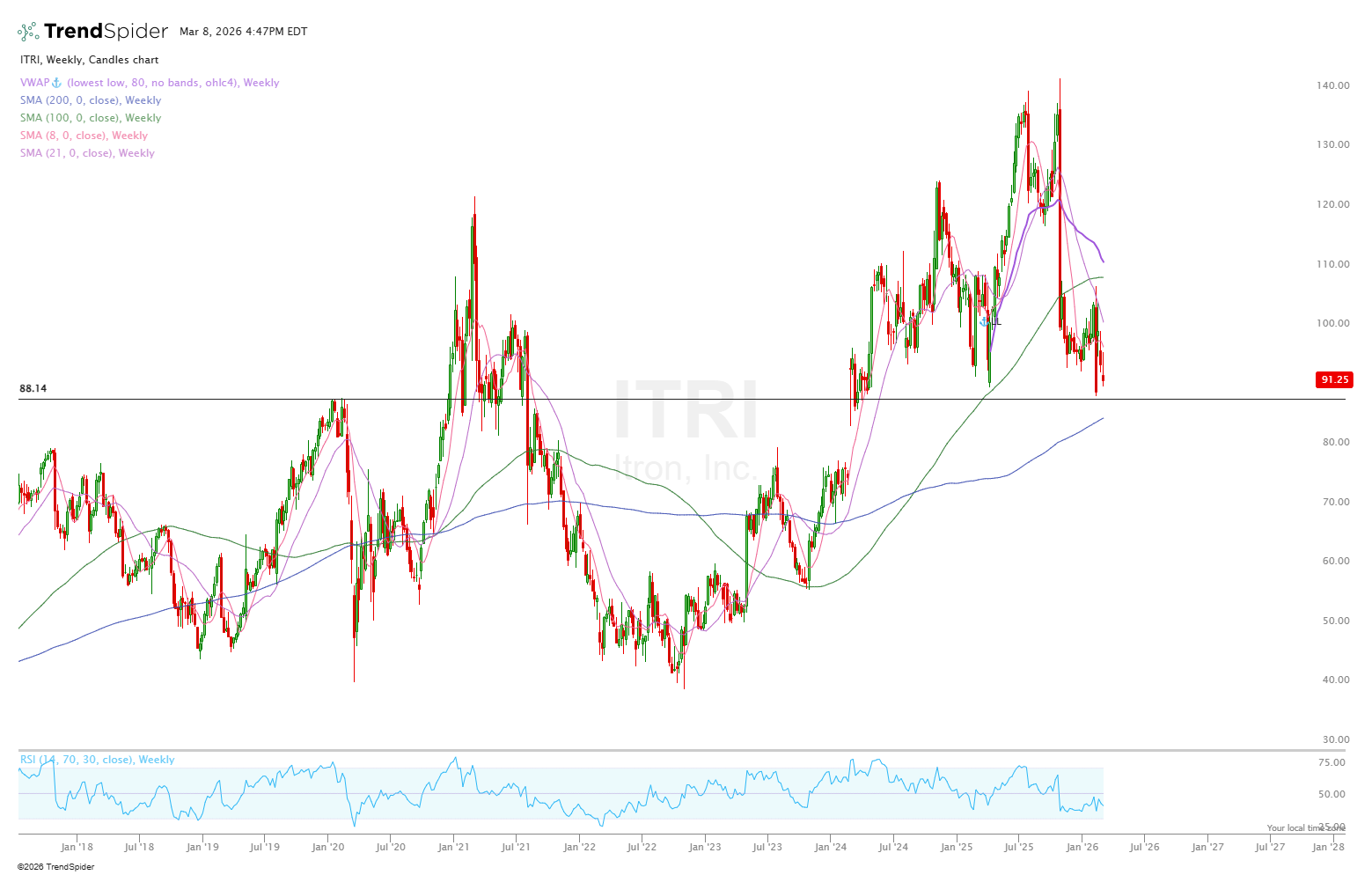Click the Jan '21 date axis label
The image size is (1372, 875).
click(x=453, y=848)
